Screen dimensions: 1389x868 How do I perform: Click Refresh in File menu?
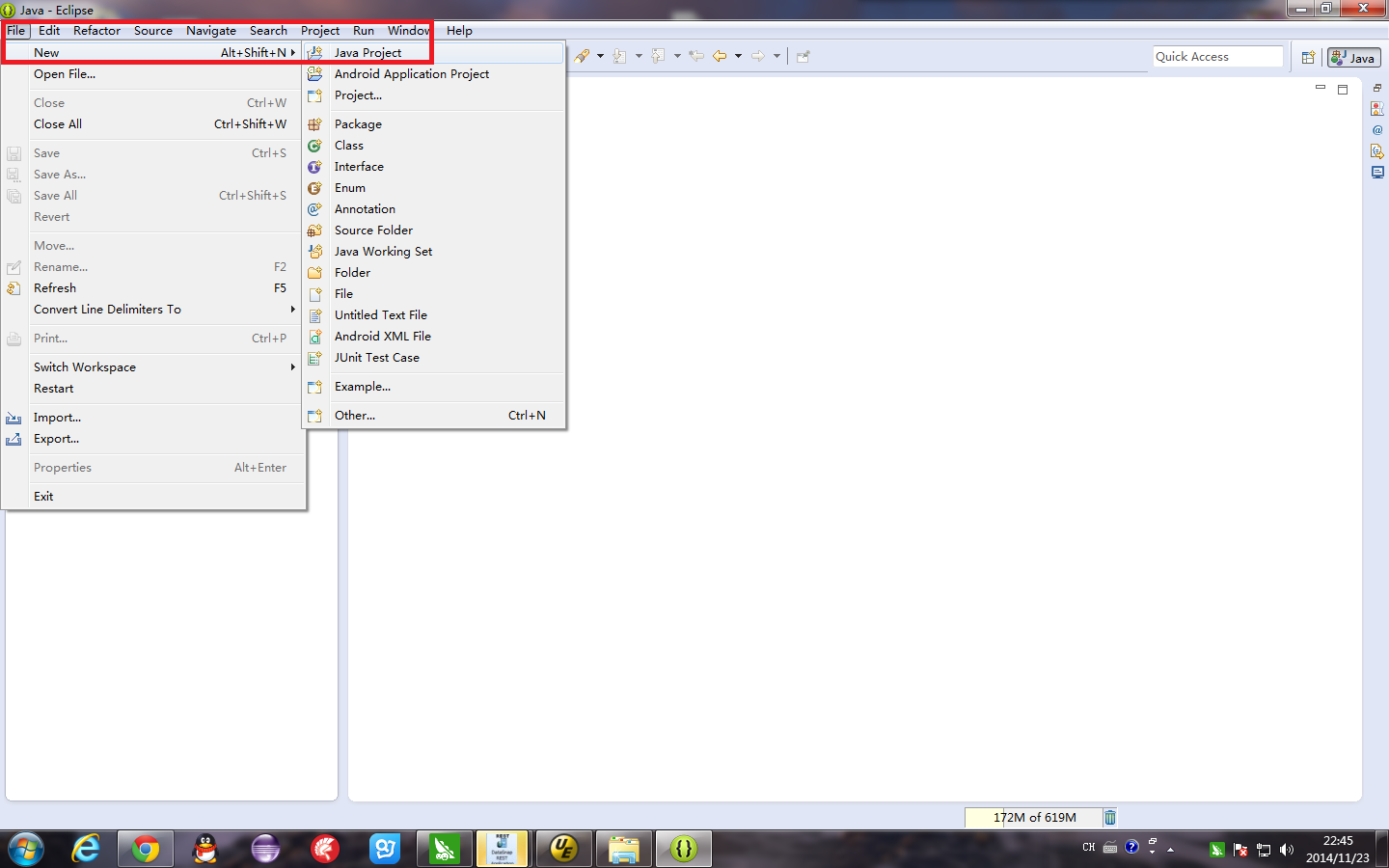(152, 288)
